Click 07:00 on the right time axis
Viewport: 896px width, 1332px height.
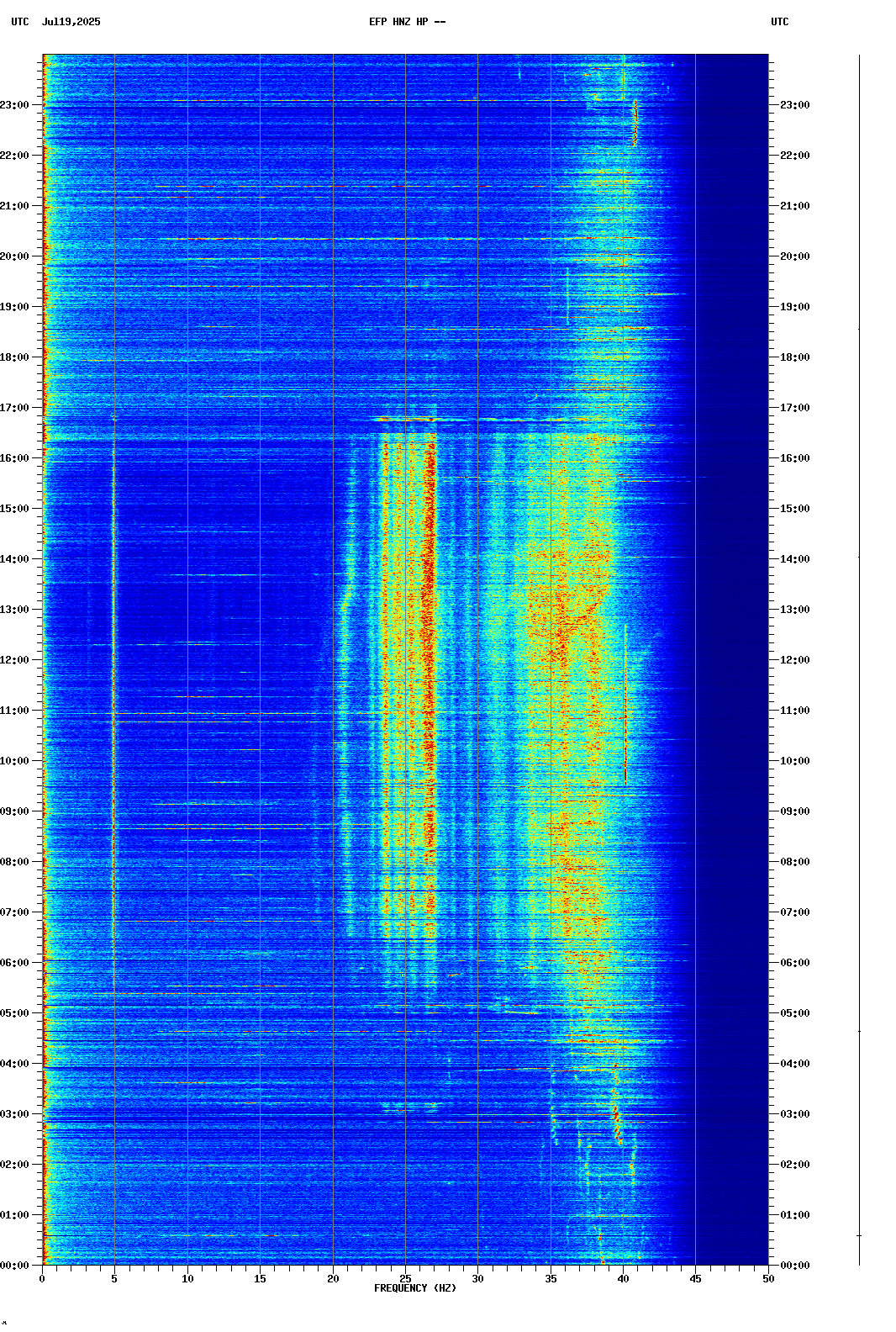795,912
